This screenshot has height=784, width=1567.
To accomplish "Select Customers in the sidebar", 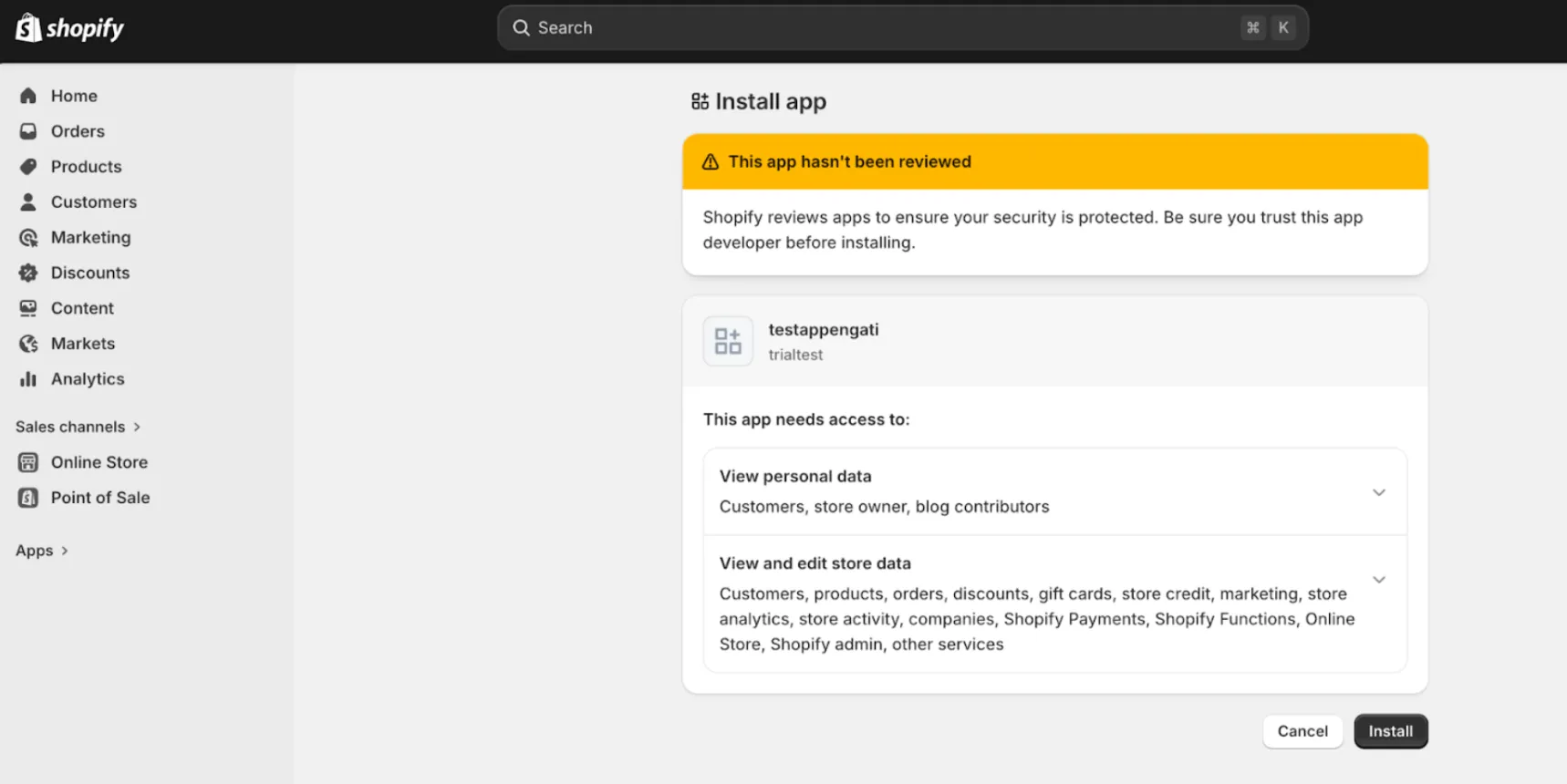I will click(x=94, y=201).
